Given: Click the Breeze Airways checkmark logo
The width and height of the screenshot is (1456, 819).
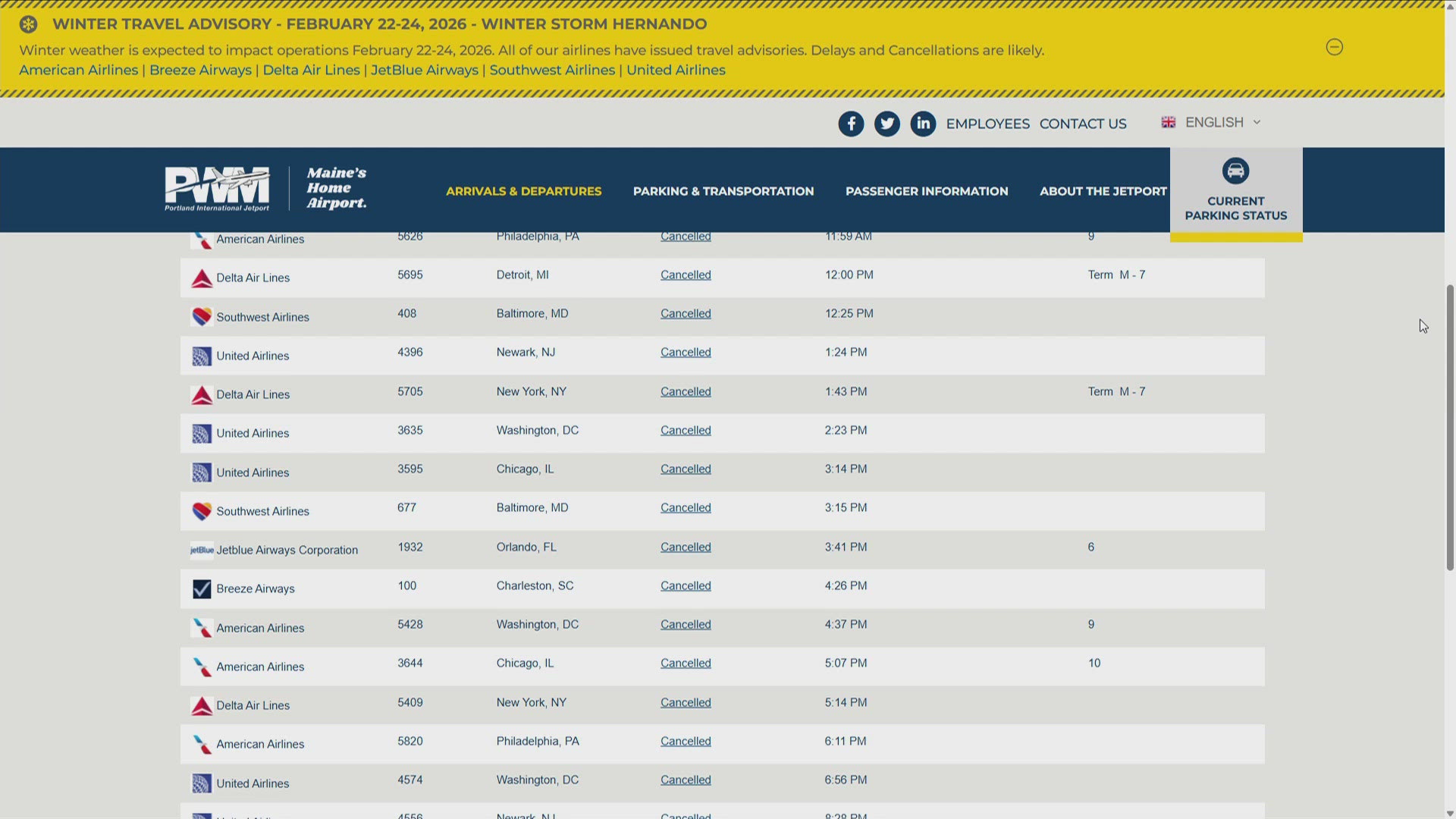Looking at the screenshot, I should point(202,589).
